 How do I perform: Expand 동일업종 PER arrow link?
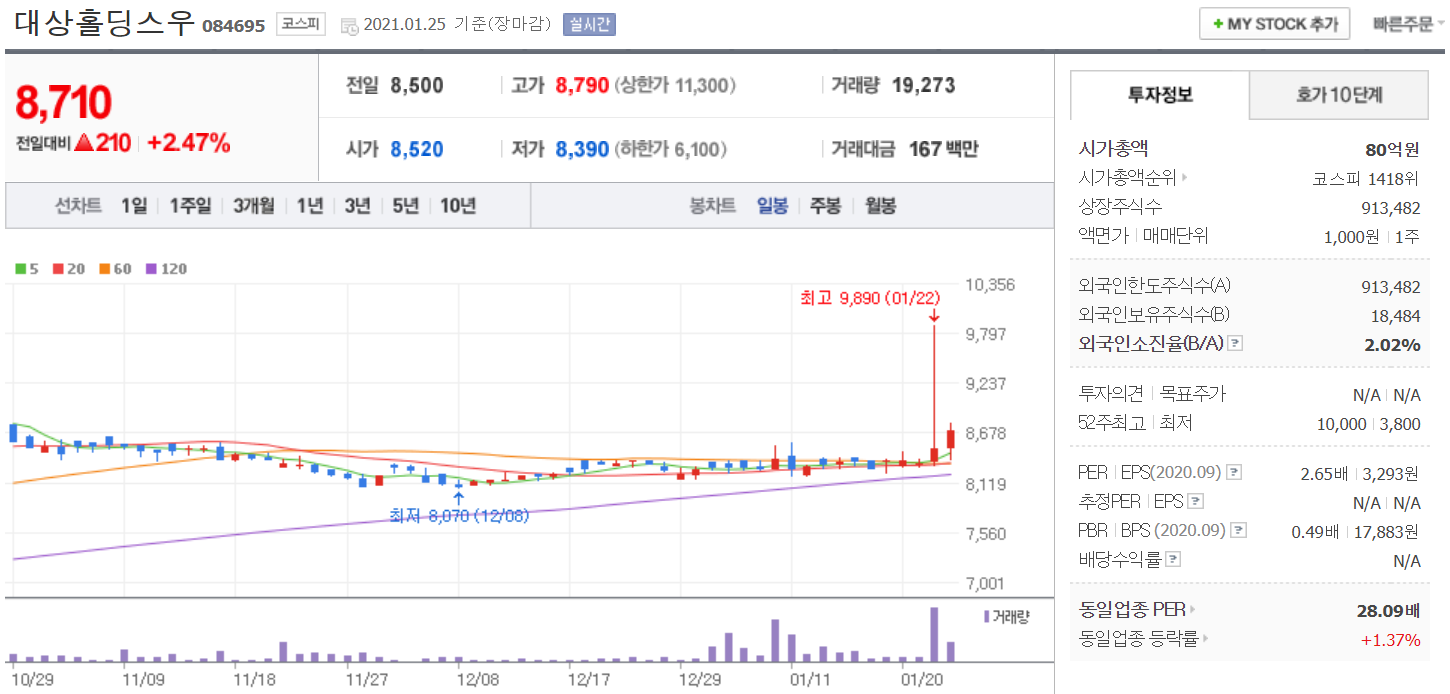[1193, 609]
